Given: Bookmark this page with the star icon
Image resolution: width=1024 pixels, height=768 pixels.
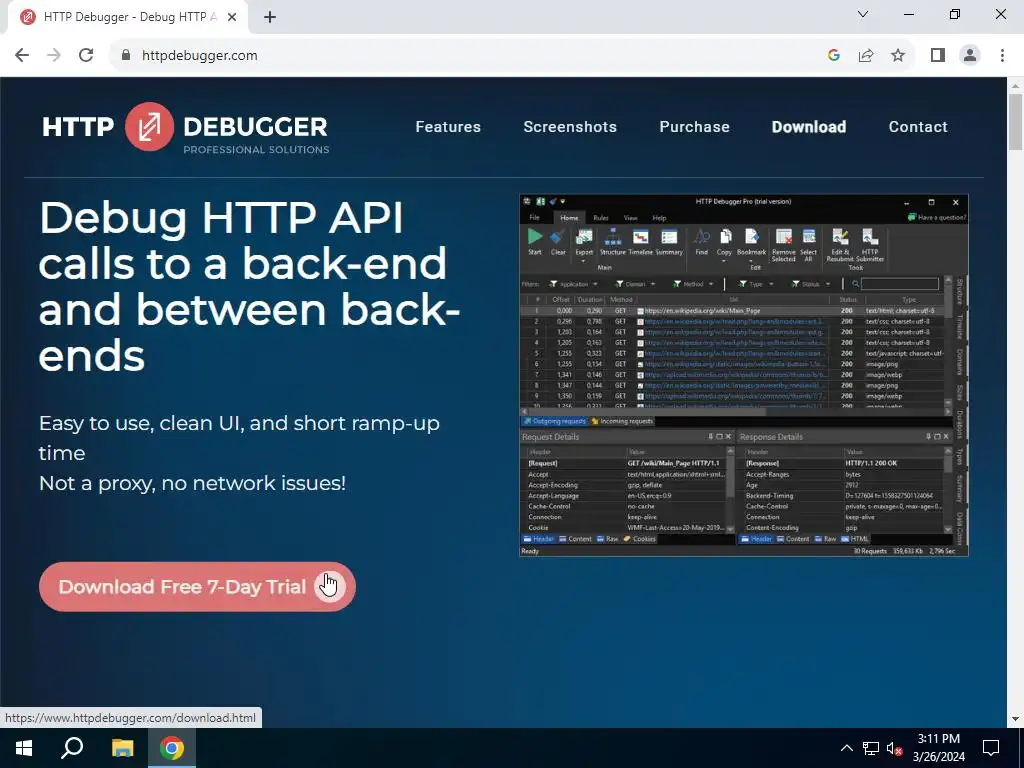Looking at the screenshot, I should pyautogui.click(x=898, y=56).
